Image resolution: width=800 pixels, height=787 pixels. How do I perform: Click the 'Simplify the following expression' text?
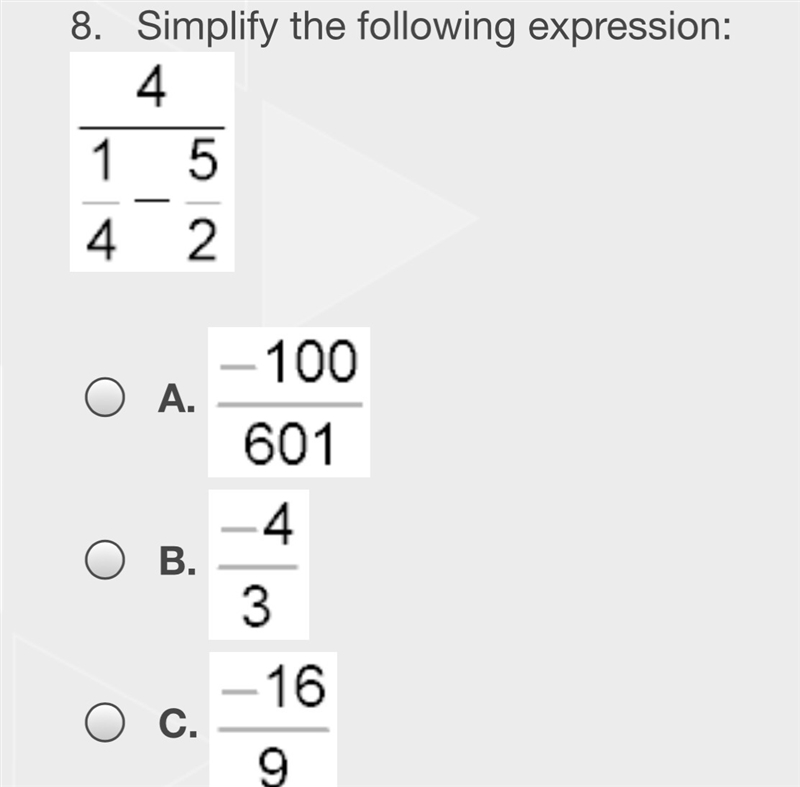434,27
